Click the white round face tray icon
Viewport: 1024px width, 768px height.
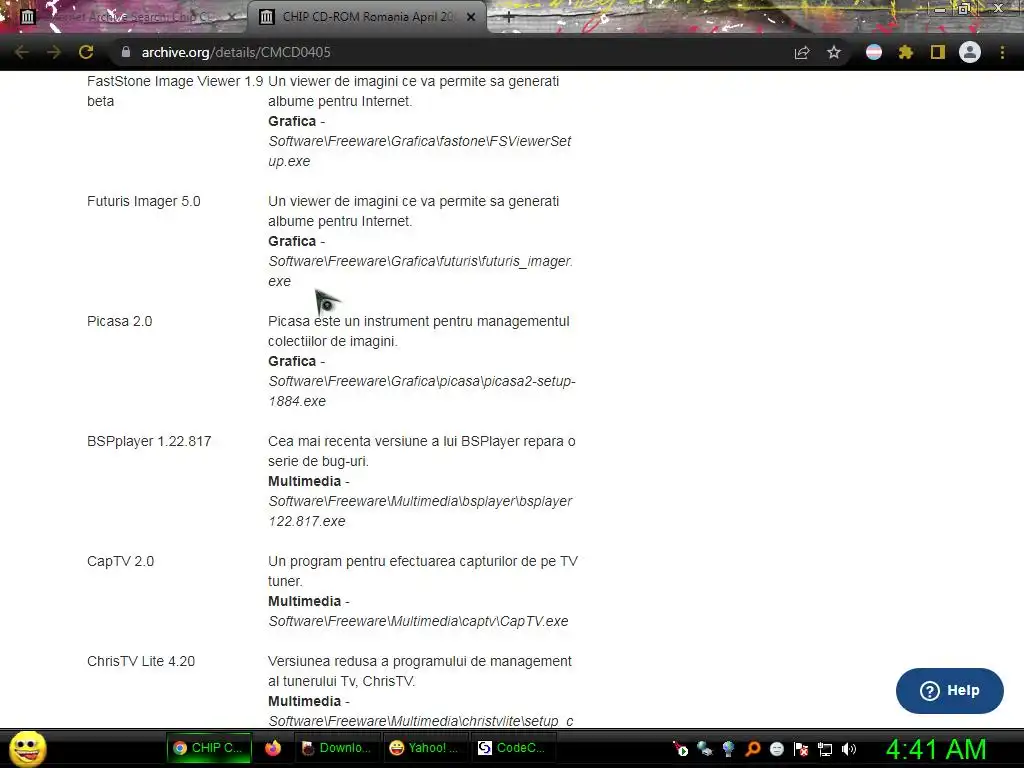[x=777, y=750]
